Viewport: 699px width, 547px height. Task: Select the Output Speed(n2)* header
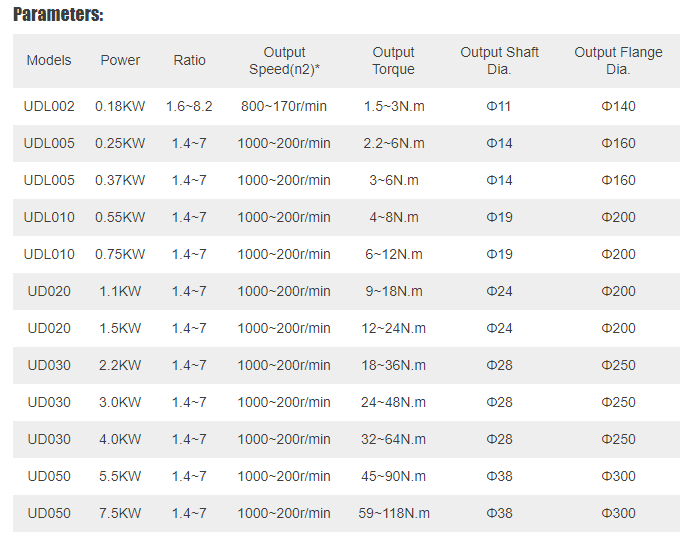[284, 61]
